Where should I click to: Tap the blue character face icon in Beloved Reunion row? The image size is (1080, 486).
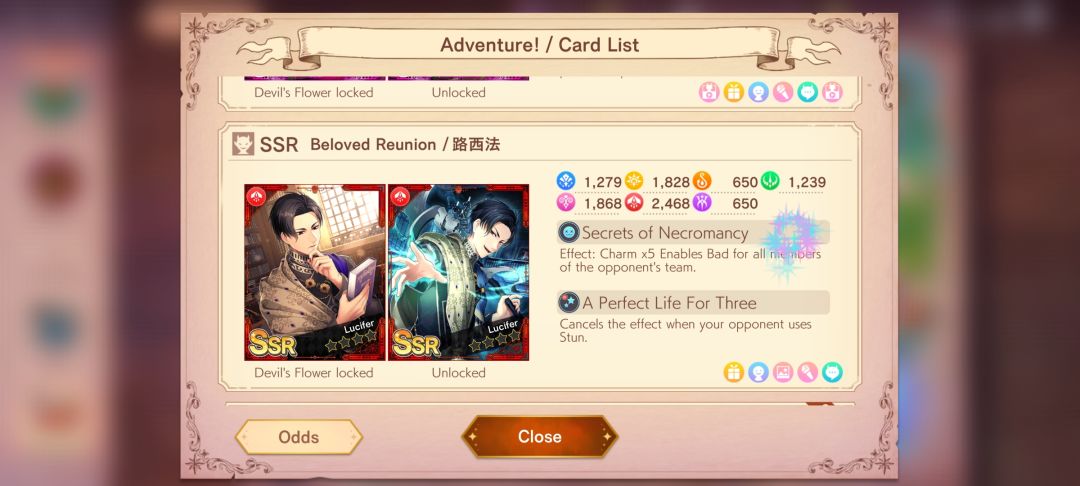point(758,372)
